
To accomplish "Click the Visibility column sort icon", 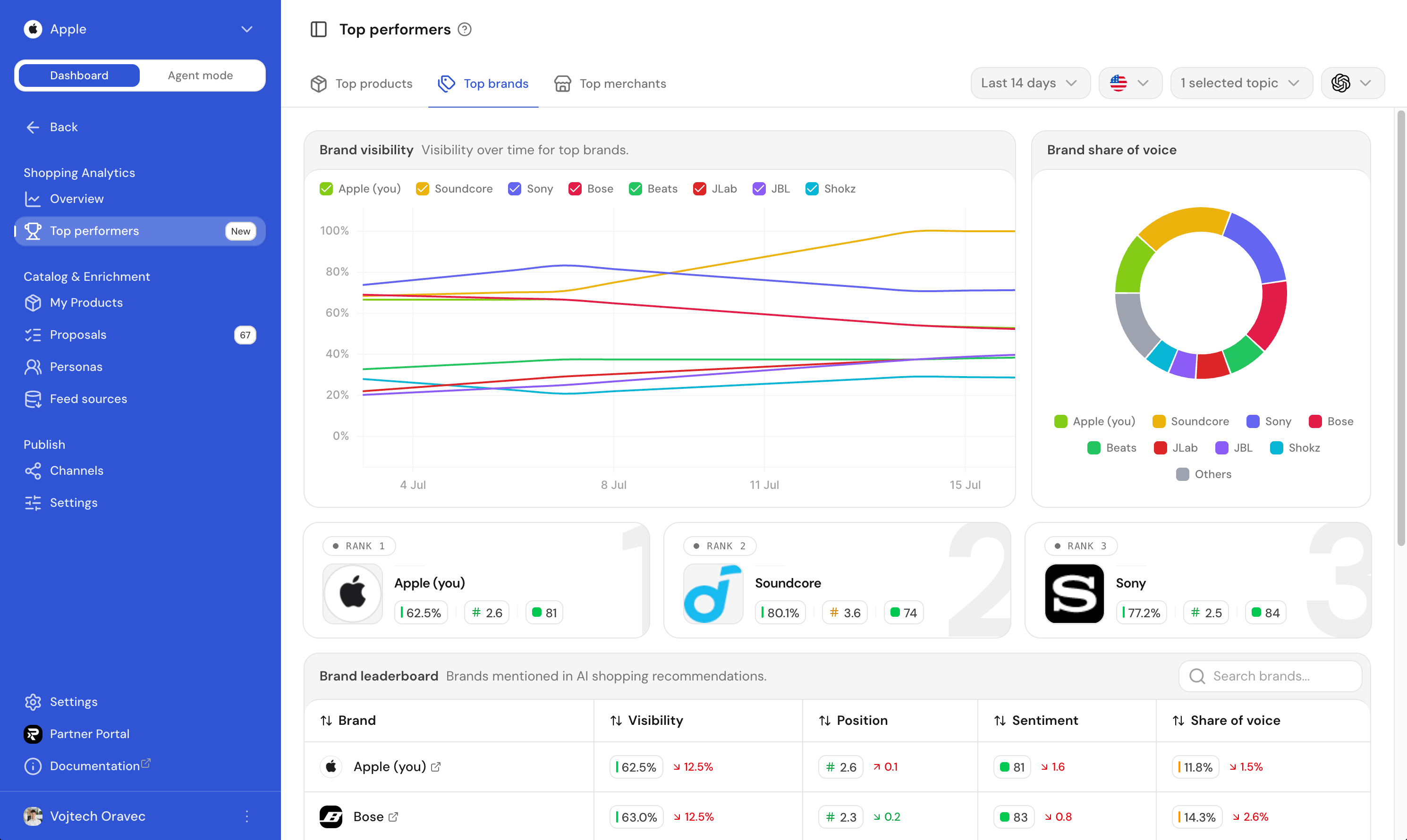I will [x=616, y=721].
